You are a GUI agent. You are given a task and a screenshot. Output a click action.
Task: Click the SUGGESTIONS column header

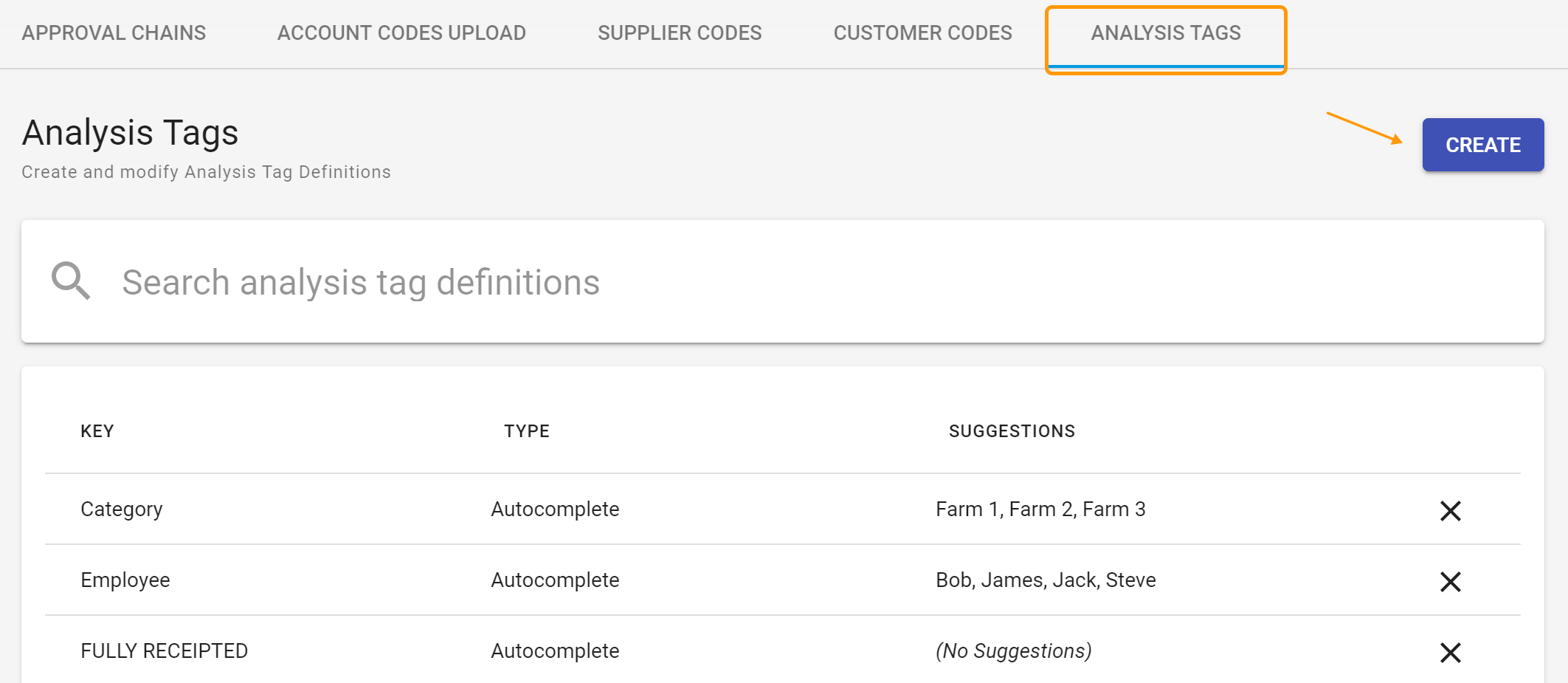[x=1012, y=431]
